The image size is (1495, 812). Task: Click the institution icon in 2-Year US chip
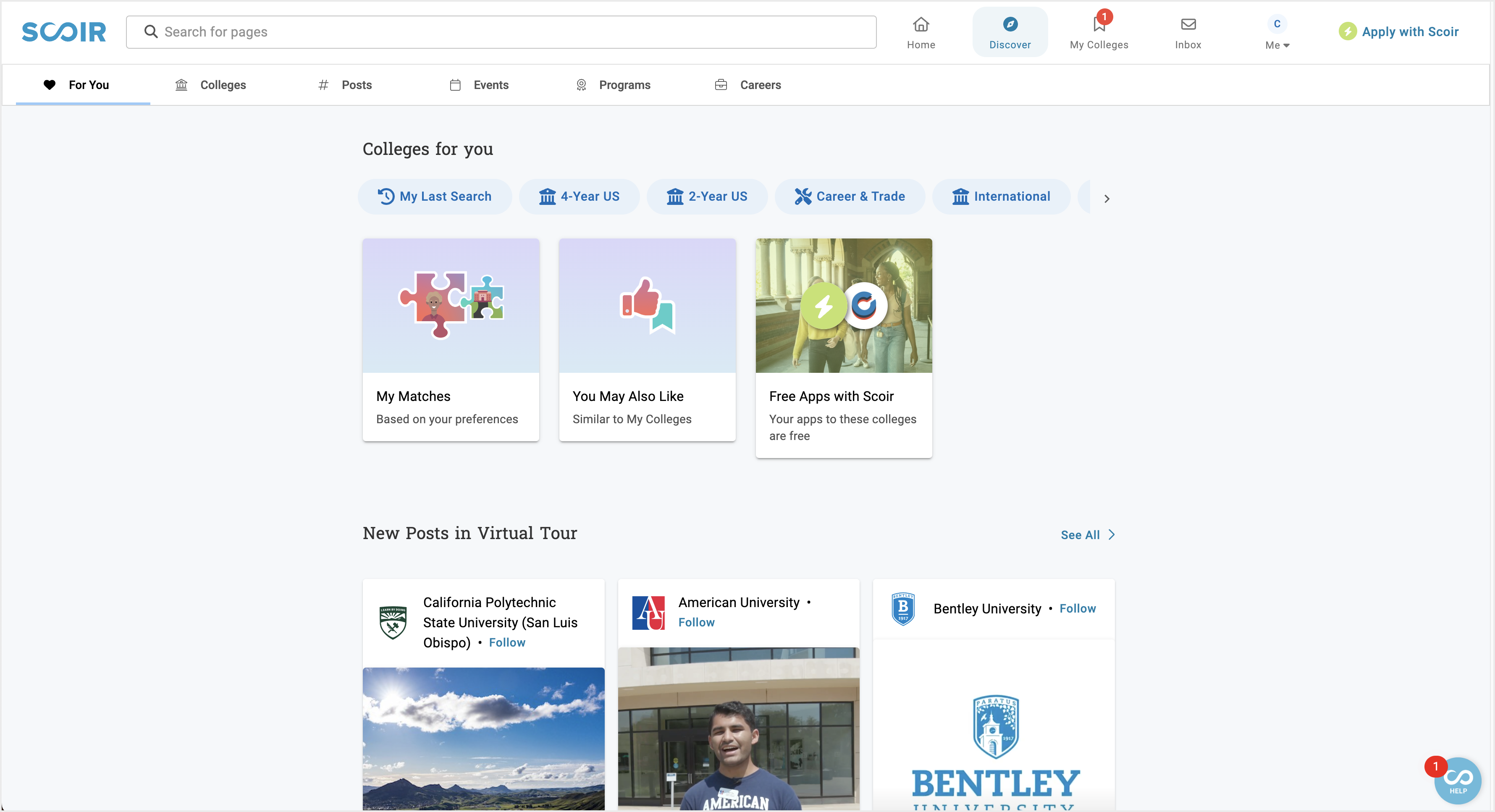(x=675, y=196)
